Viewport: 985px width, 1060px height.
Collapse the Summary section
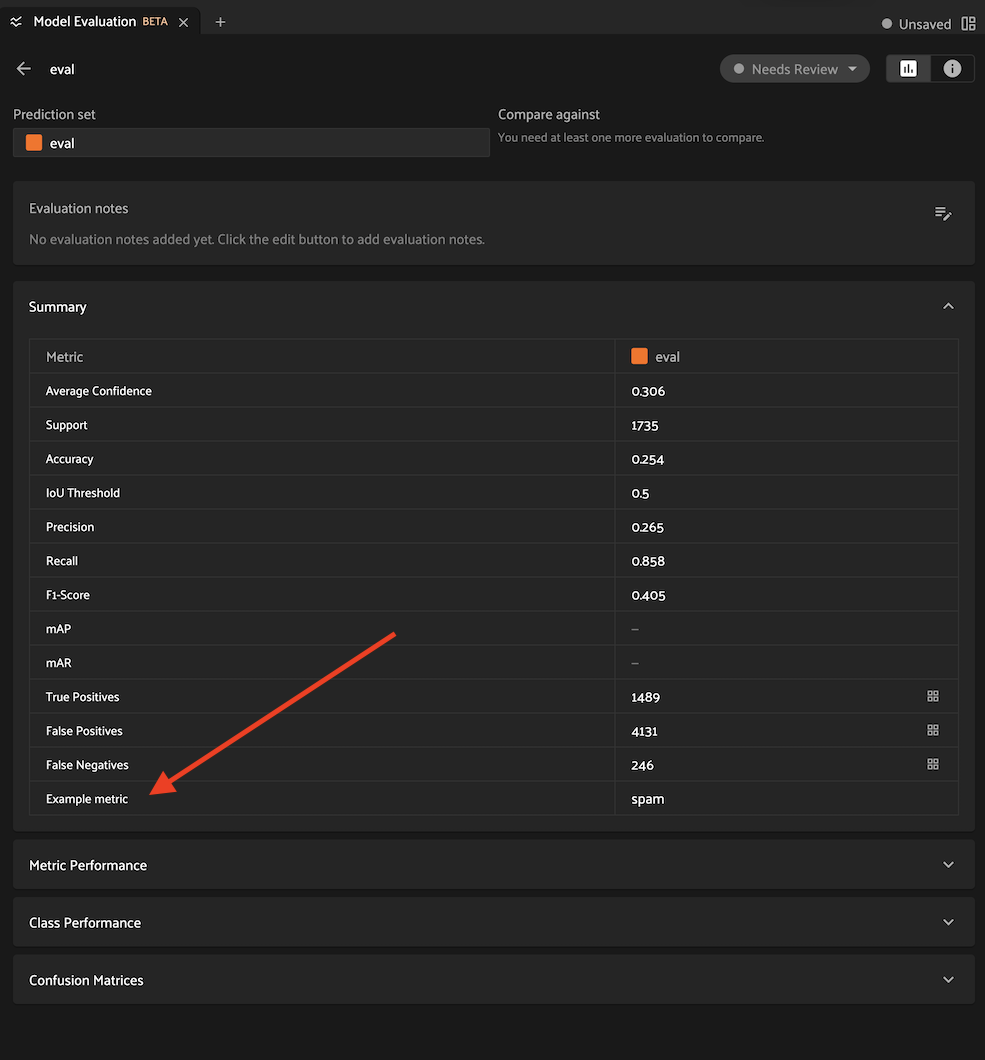(948, 306)
